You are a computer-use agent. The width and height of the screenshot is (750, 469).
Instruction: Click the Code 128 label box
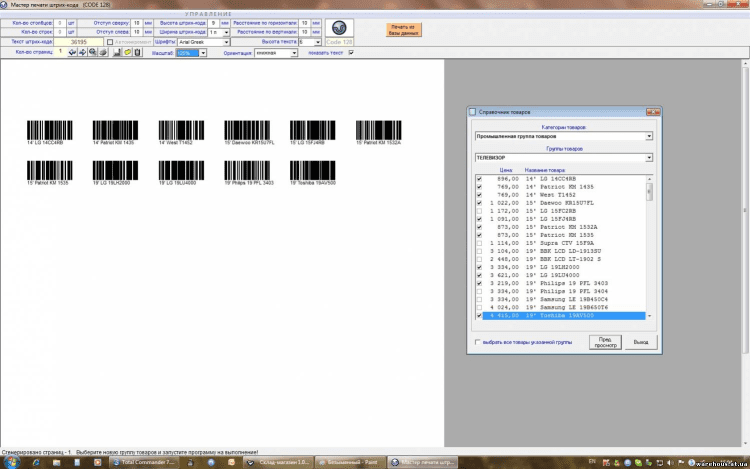(339, 42)
